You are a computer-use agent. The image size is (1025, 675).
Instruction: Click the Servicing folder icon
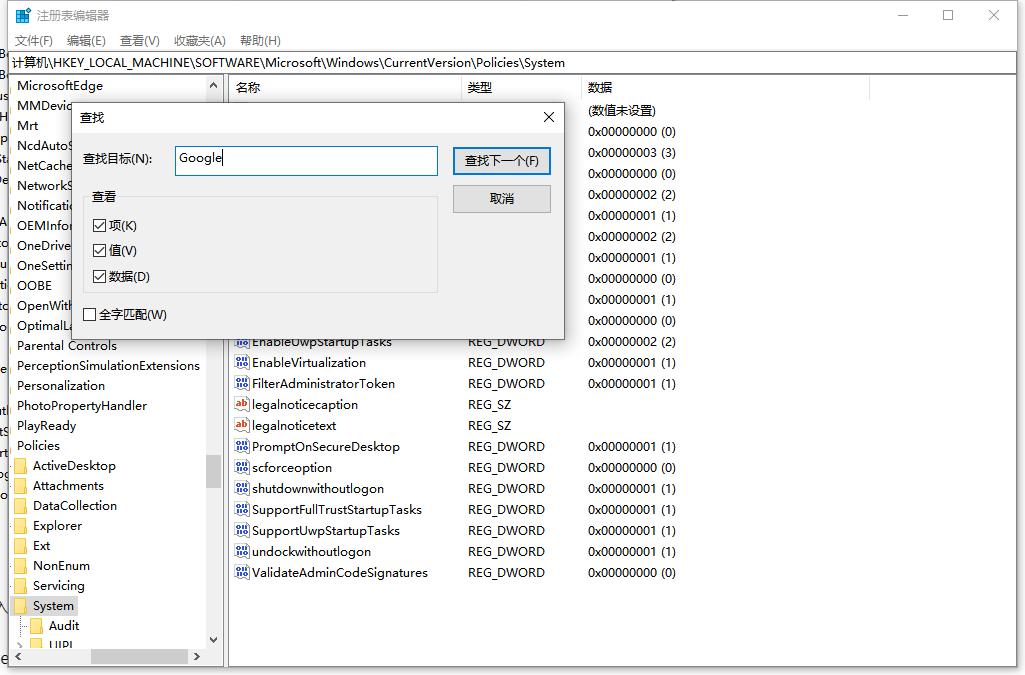coord(21,585)
